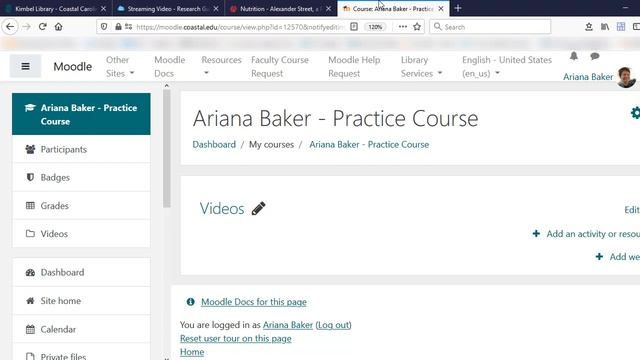Open the Ariana Baker user menu name
640x360 pixels.
tap(588, 77)
